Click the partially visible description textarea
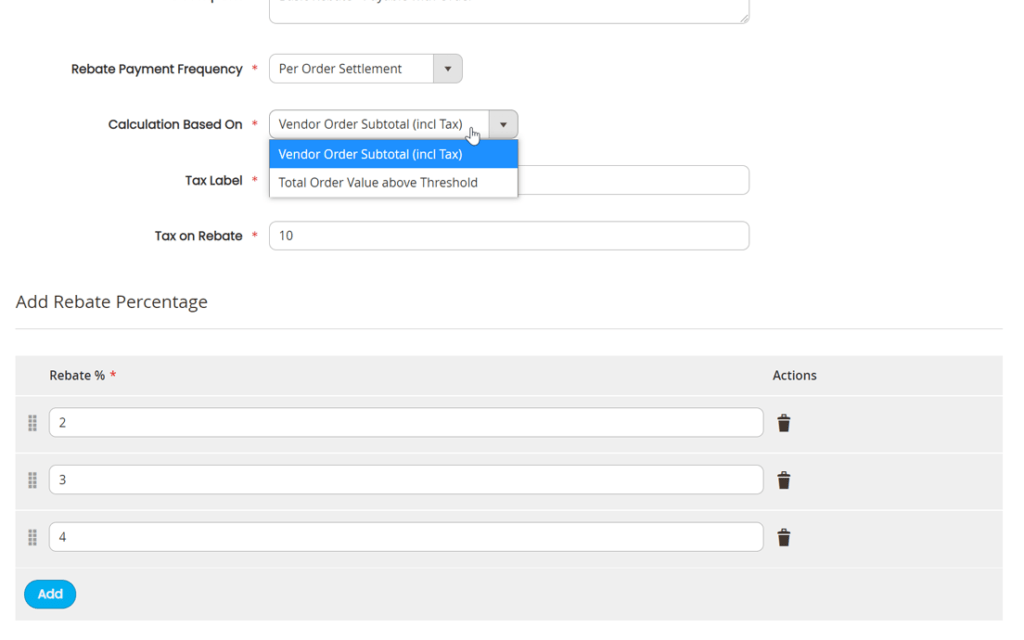This screenshot has width=1024, height=640. pos(509,10)
